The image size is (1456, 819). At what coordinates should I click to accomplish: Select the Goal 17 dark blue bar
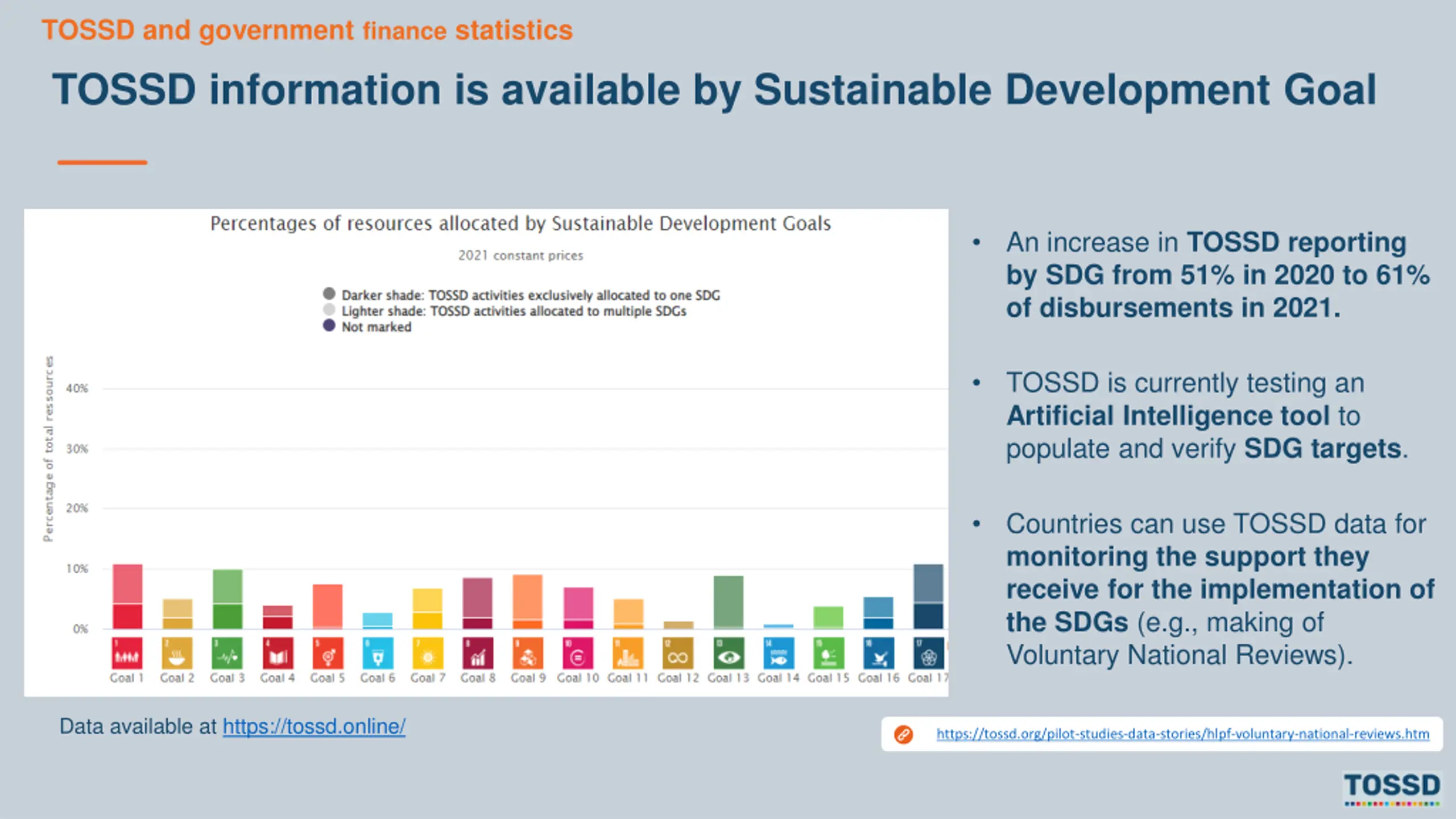(929, 597)
